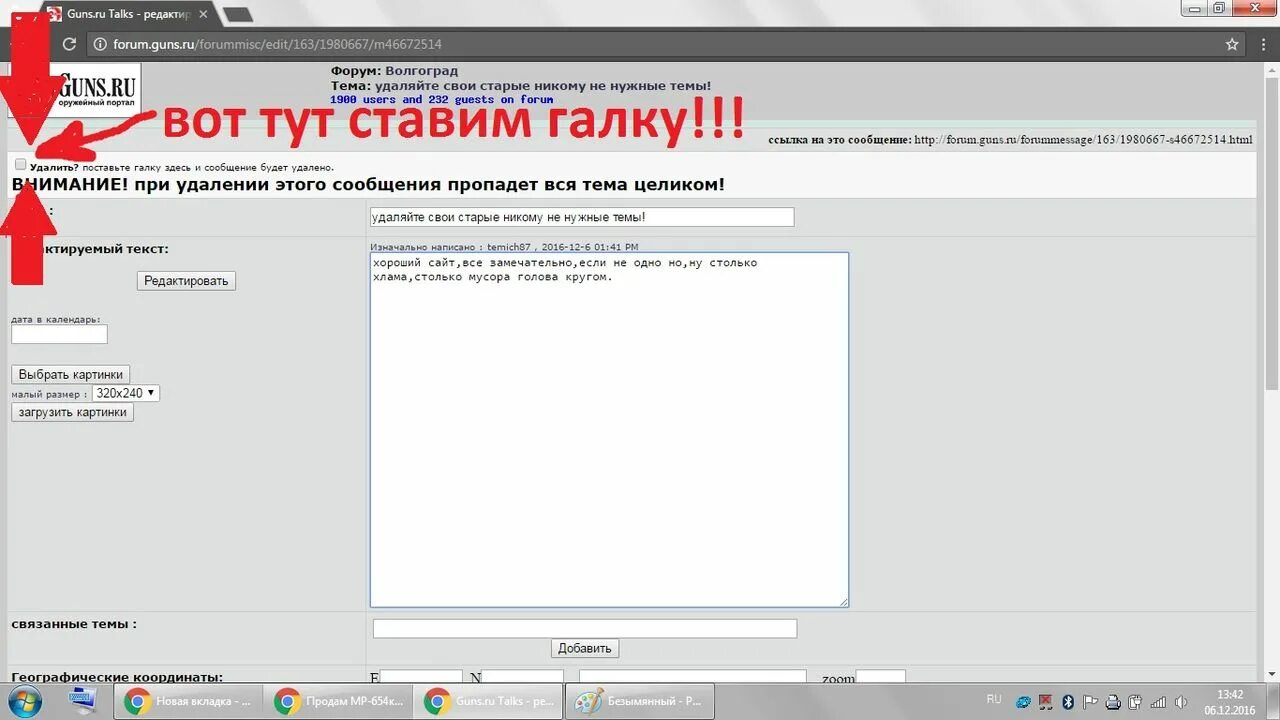The image size is (1280, 720).
Task: Click the calendar date input field
Action: [x=59, y=335]
